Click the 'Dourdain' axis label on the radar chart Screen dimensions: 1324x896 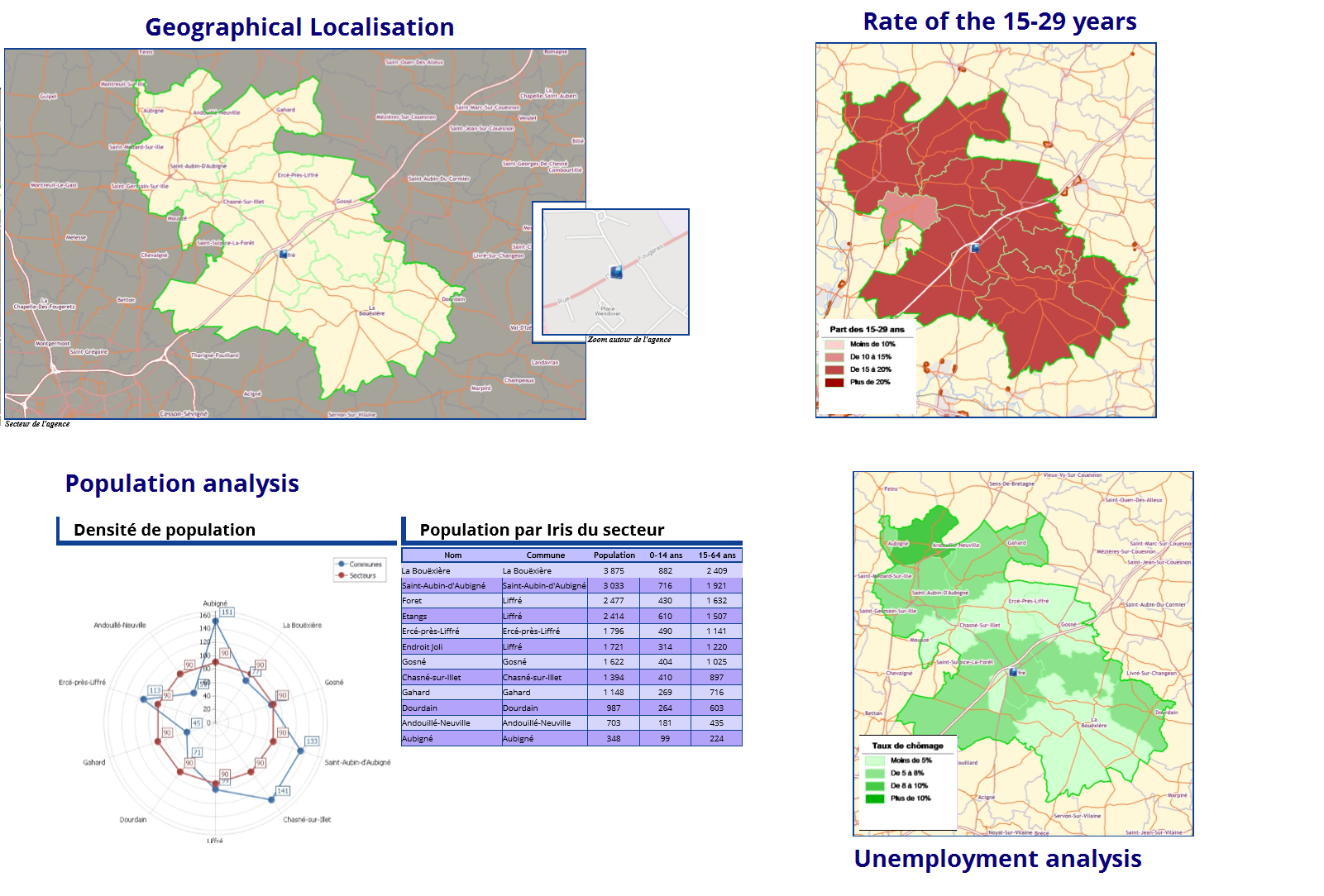click(x=133, y=820)
